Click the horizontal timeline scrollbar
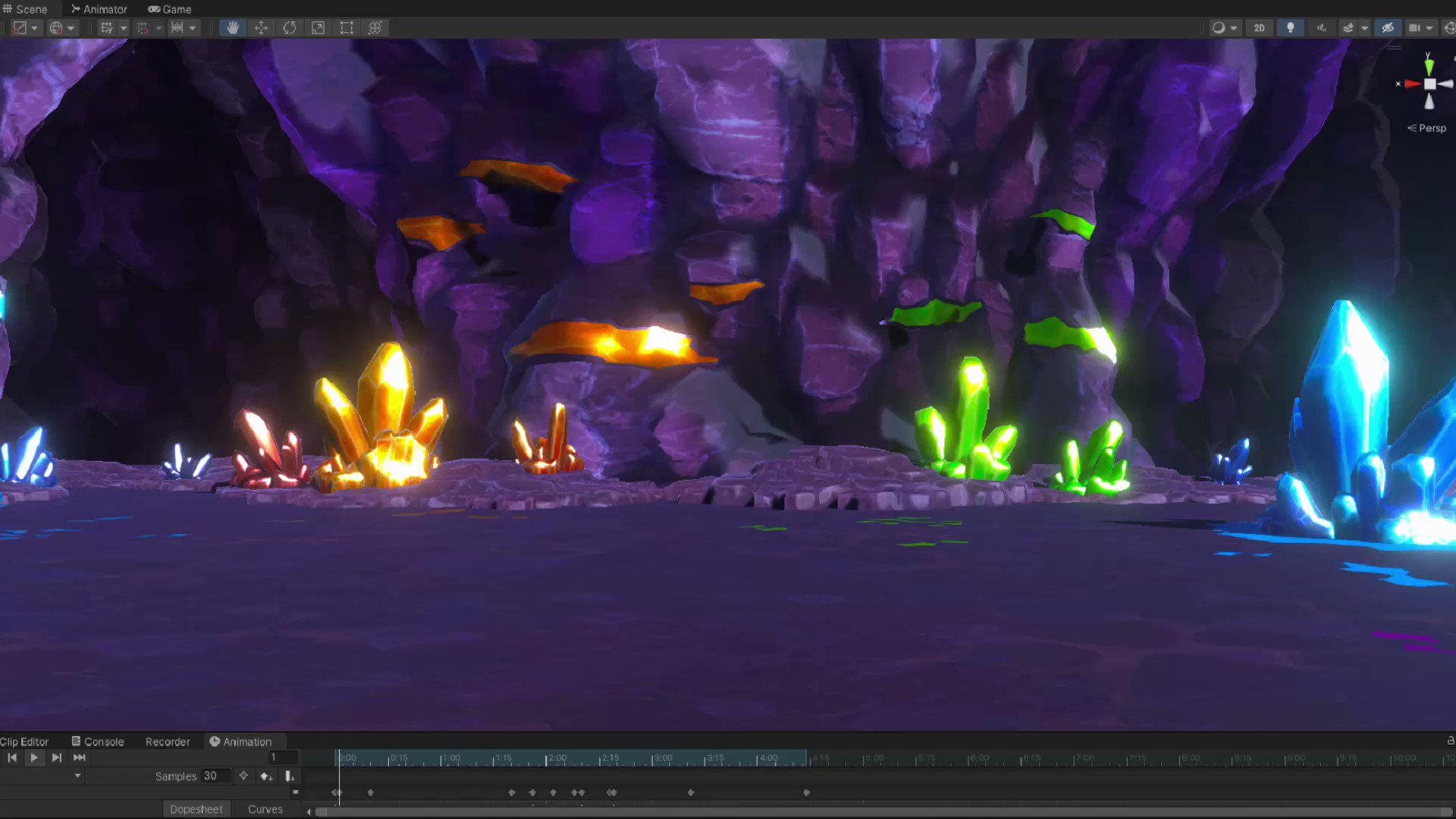The width and height of the screenshot is (1456, 819). [x=883, y=812]
